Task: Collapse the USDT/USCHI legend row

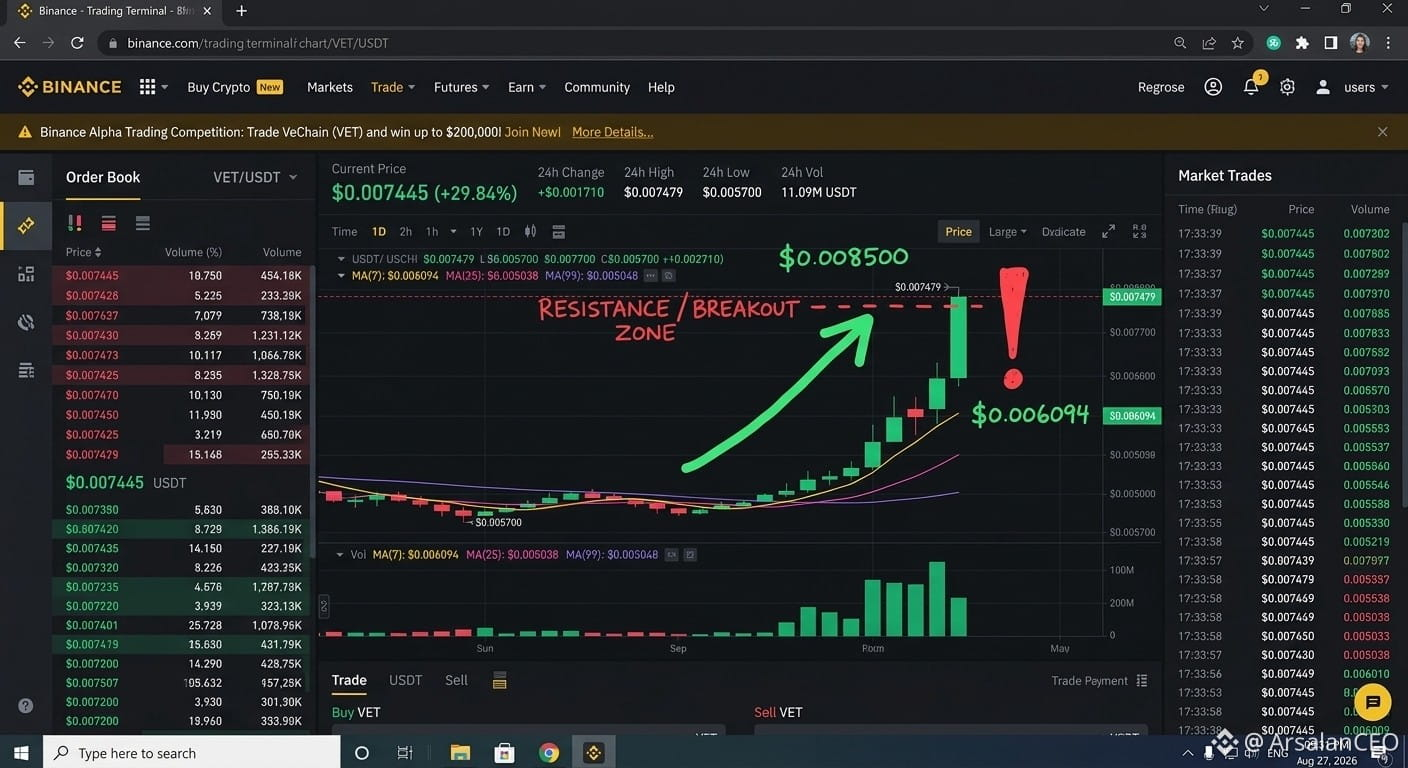Action: (x=341, y=259)
